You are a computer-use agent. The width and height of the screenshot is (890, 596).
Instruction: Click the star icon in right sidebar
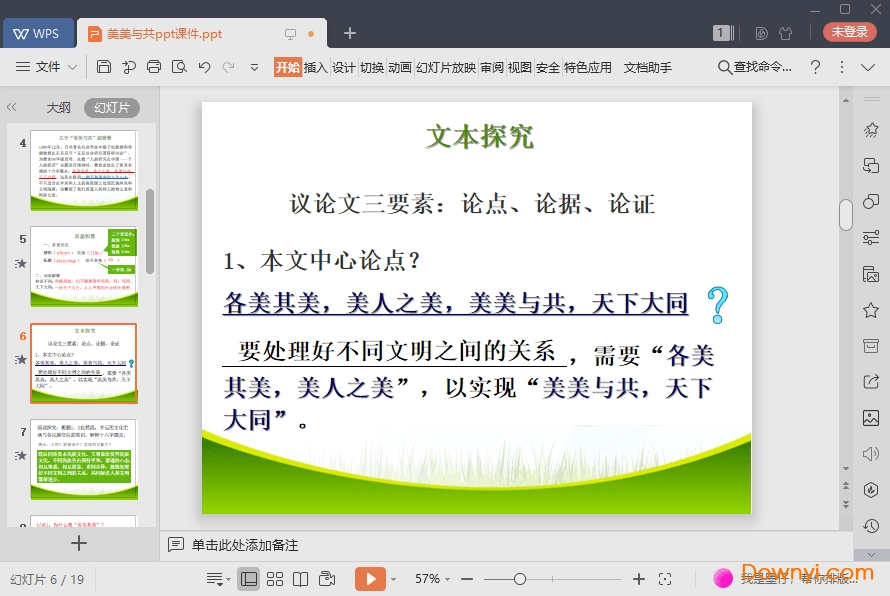pos(871,310)
